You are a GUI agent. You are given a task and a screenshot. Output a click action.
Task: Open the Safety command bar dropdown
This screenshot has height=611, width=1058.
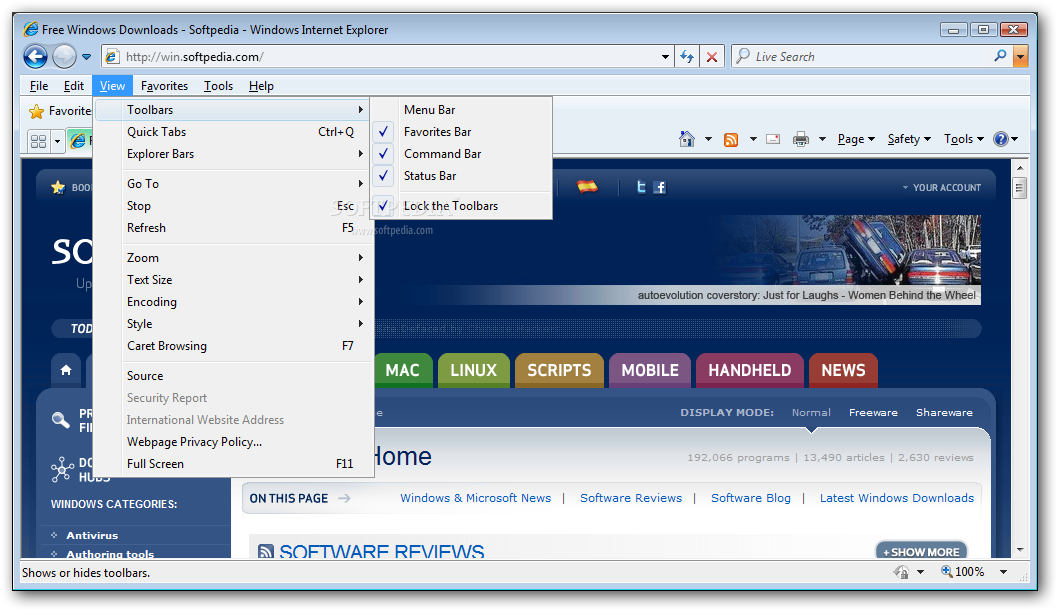tap(909, 139)
